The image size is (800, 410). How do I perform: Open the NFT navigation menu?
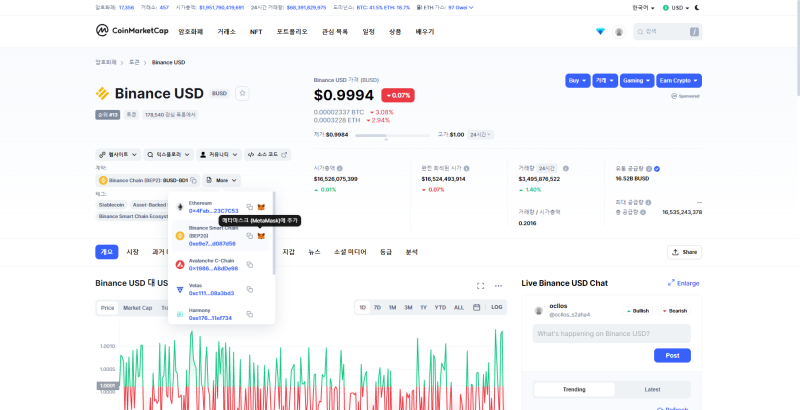coord(256,32)
